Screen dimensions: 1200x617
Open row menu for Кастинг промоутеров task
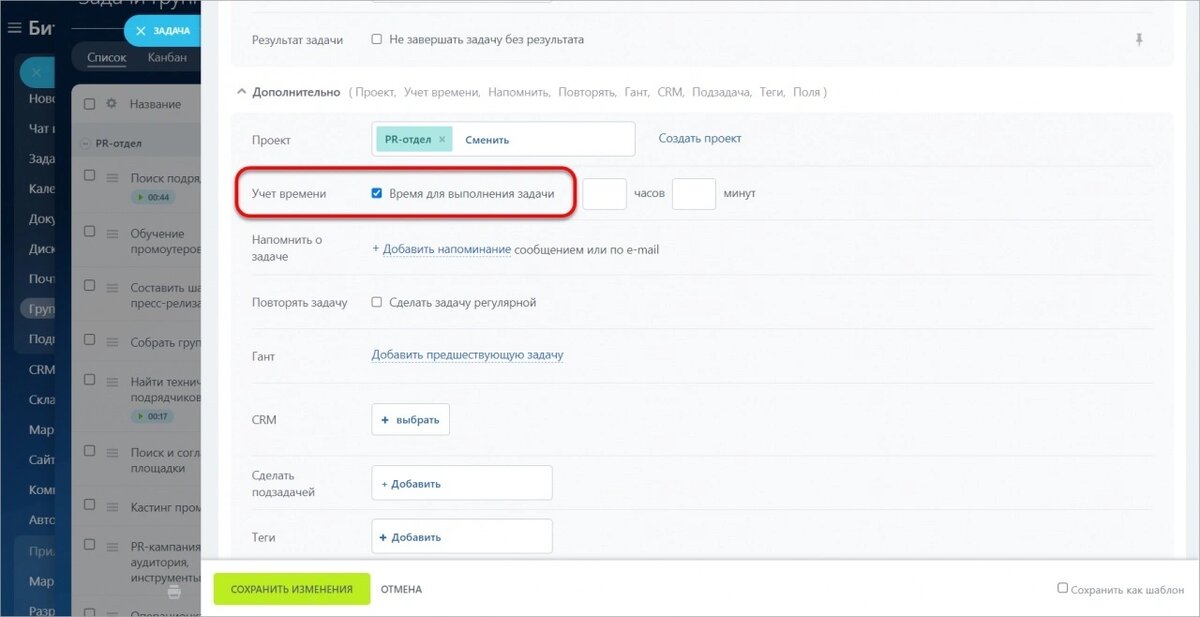pos(113,508)
